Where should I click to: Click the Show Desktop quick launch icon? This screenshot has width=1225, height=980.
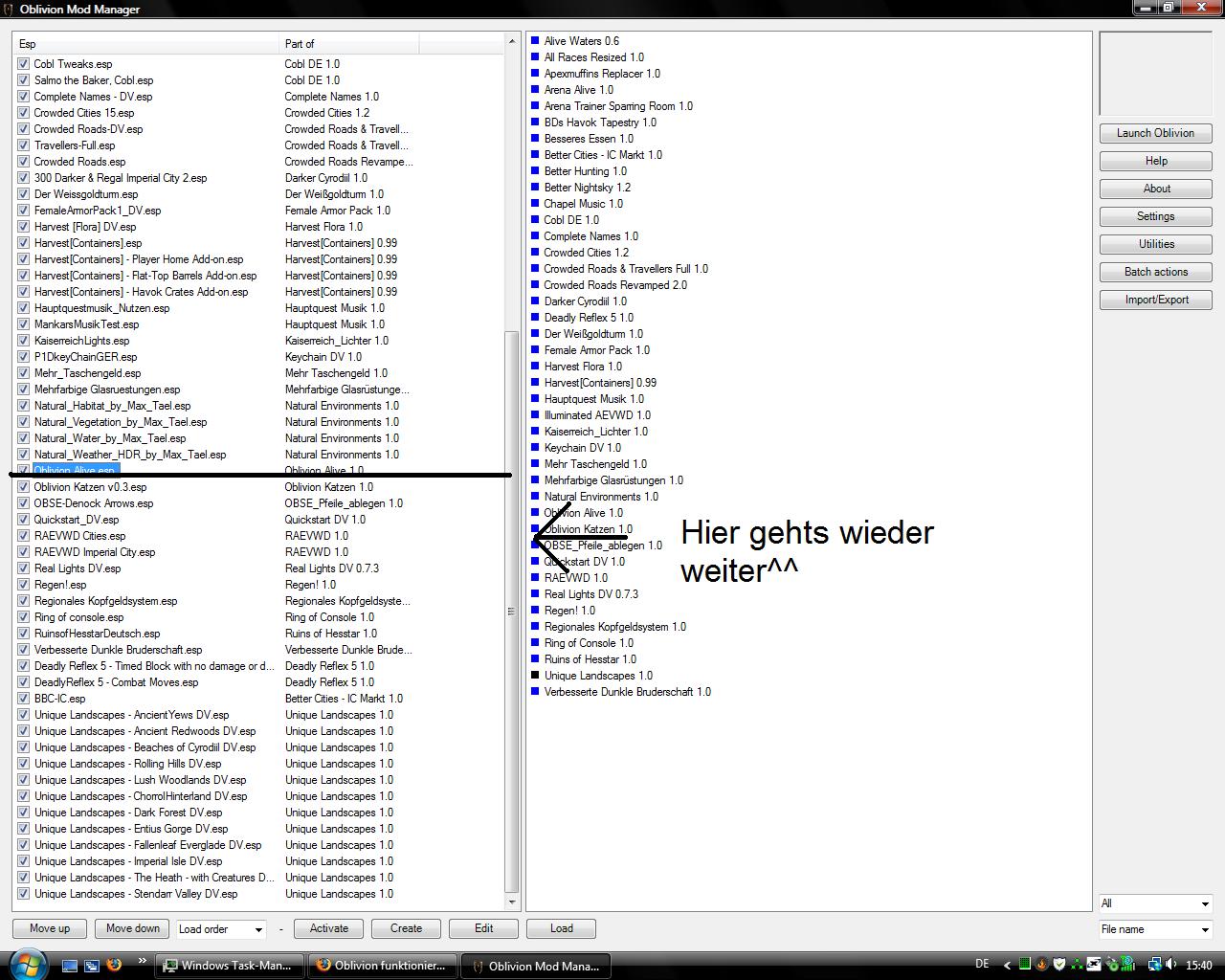pos(70,966)
